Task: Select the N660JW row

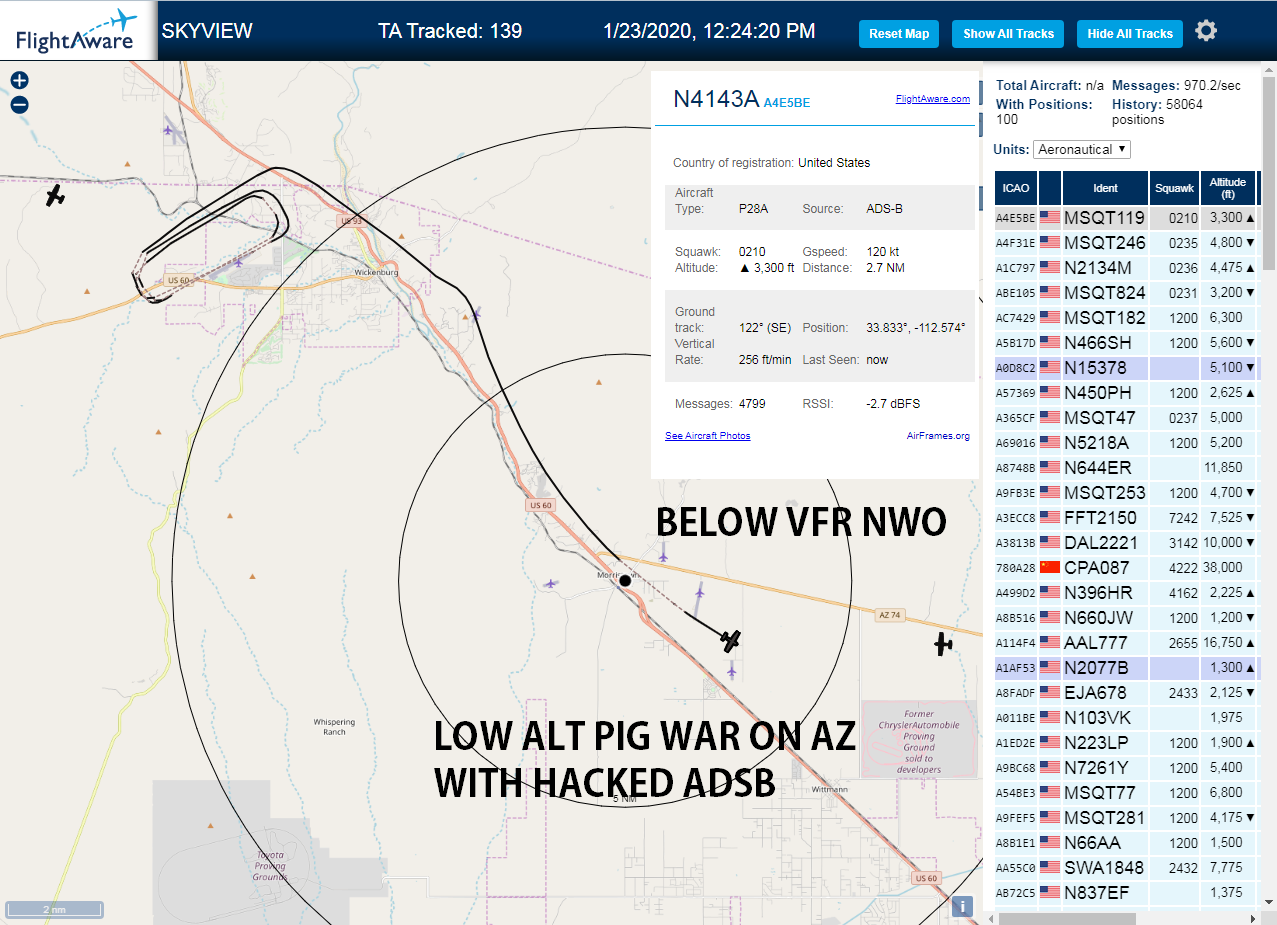Action: click(x=1126, y=617)
